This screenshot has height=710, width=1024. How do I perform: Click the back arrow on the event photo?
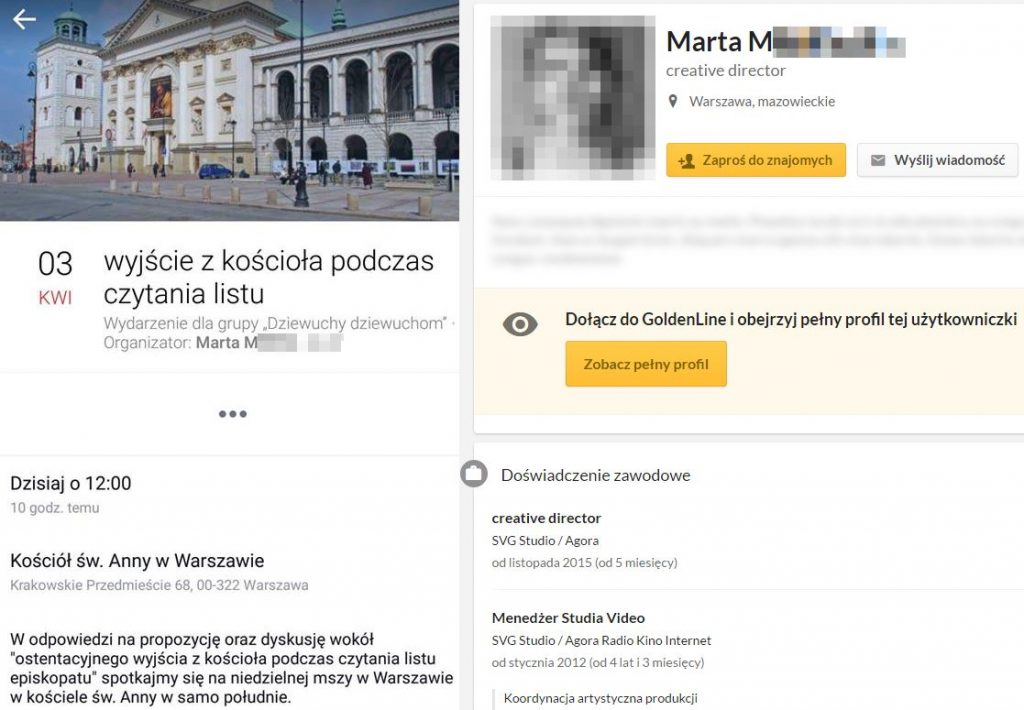point(24,20)
